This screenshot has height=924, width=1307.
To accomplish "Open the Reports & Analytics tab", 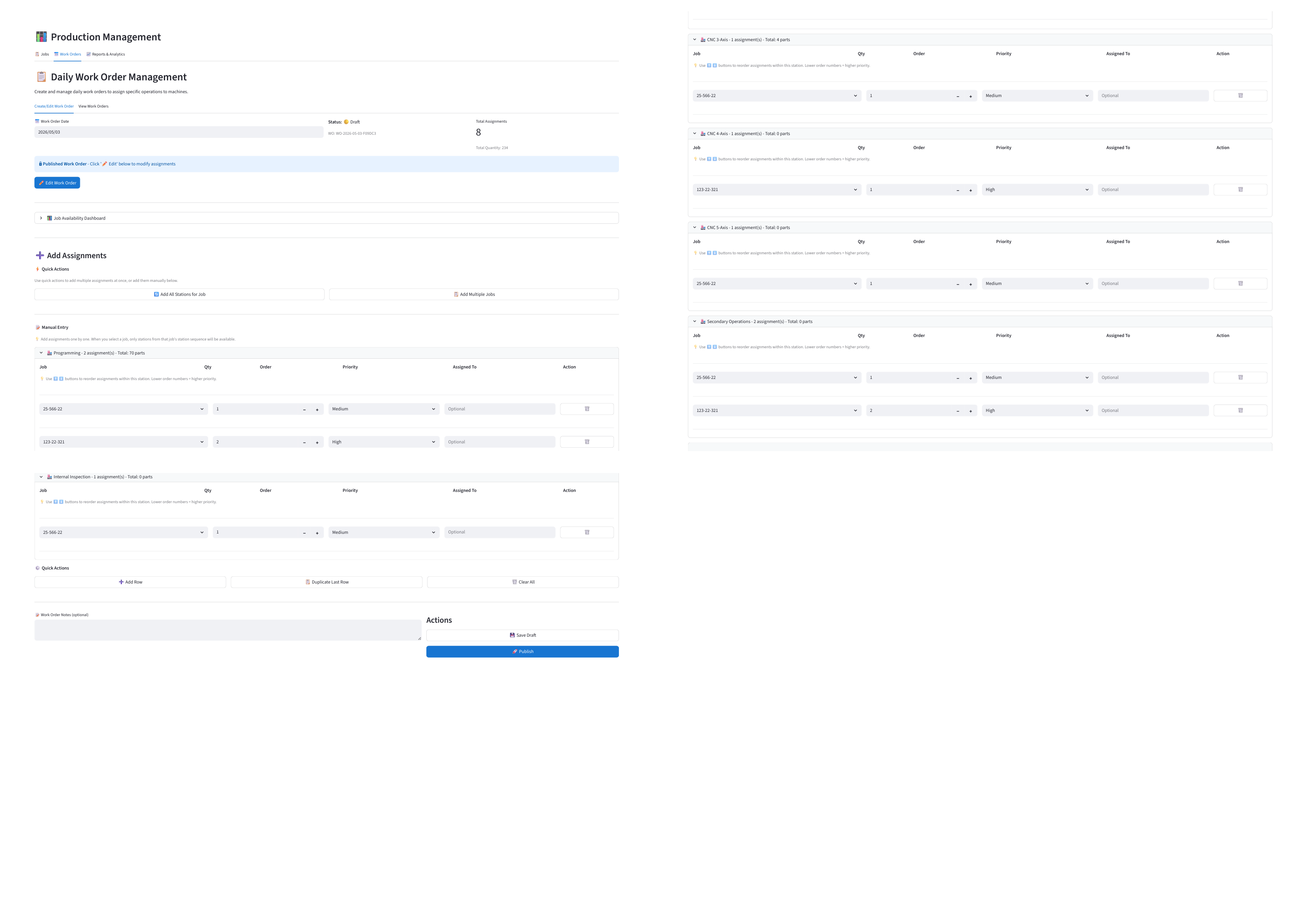I will tap(105, 54).
